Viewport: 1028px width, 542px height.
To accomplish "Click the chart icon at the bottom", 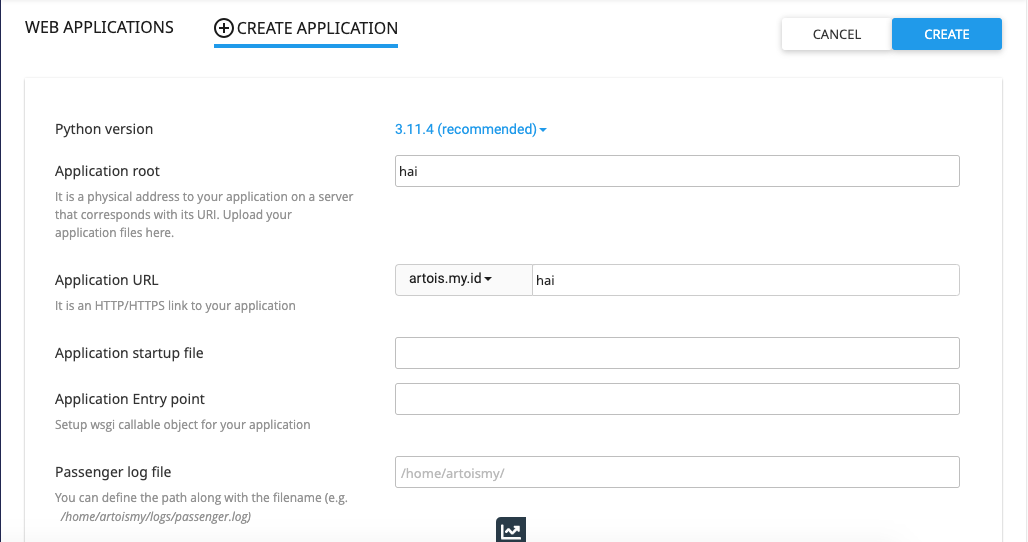I will pos(511,531).
